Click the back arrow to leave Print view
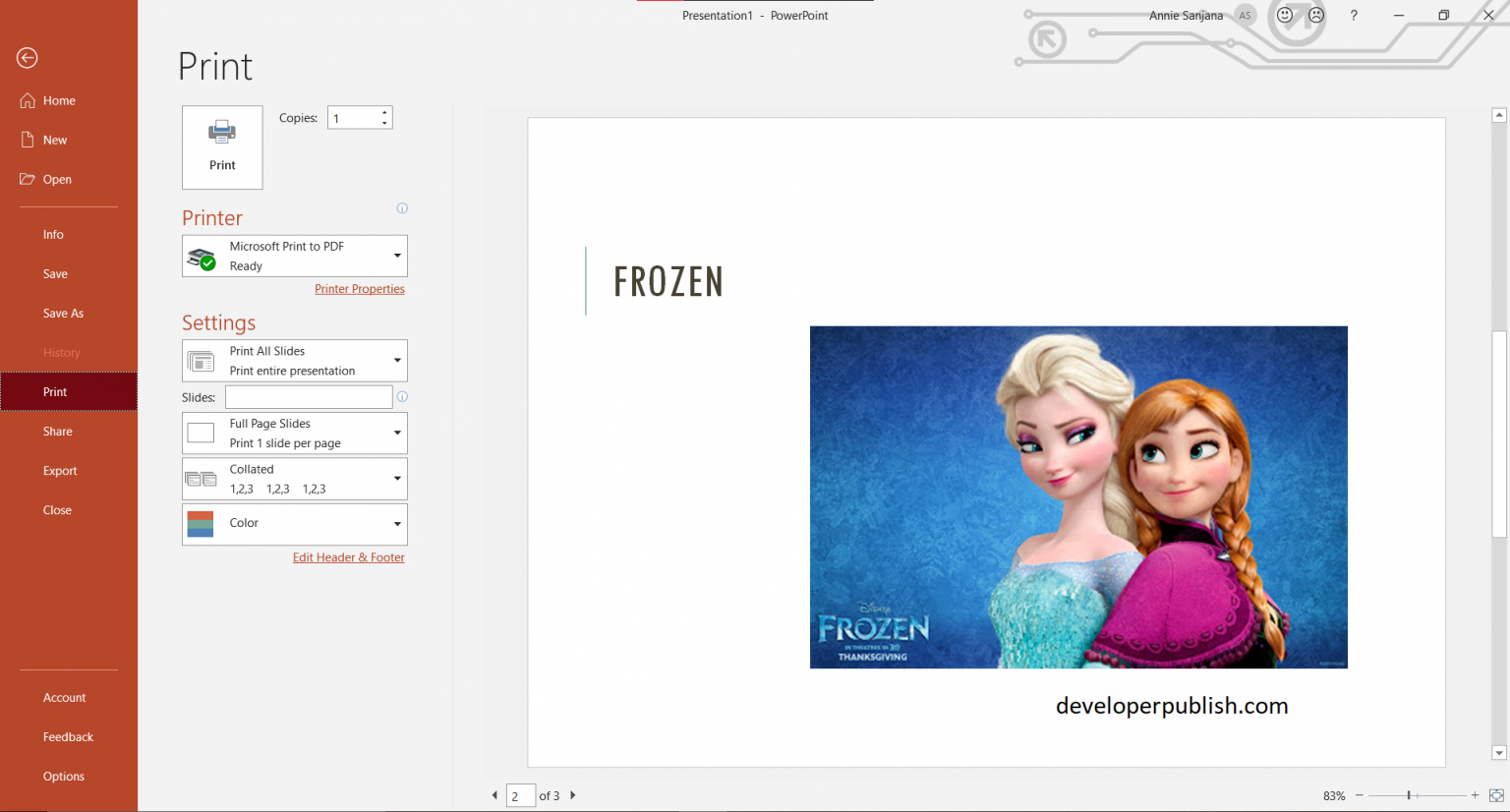This screenshot has height=812, width=1510. point(27,58)
